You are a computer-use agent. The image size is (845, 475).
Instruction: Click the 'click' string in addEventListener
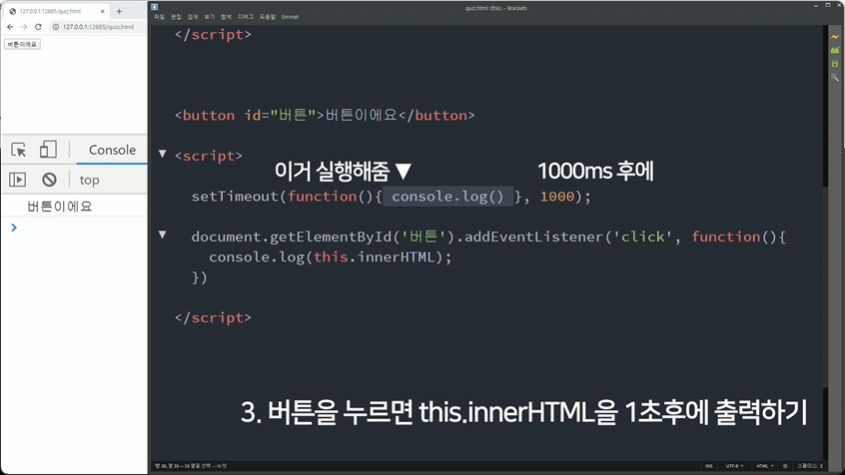pos(643,237)
